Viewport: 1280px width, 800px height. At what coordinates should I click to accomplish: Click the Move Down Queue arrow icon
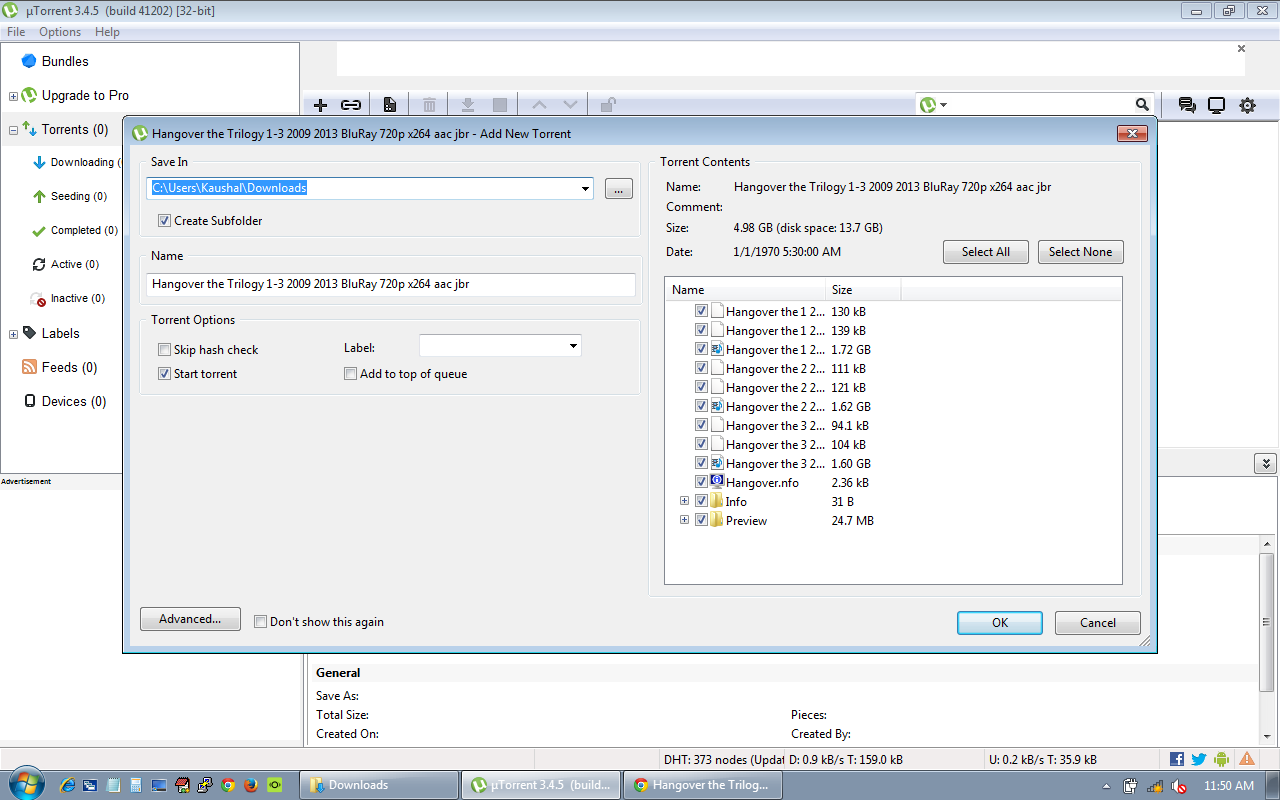570,105
